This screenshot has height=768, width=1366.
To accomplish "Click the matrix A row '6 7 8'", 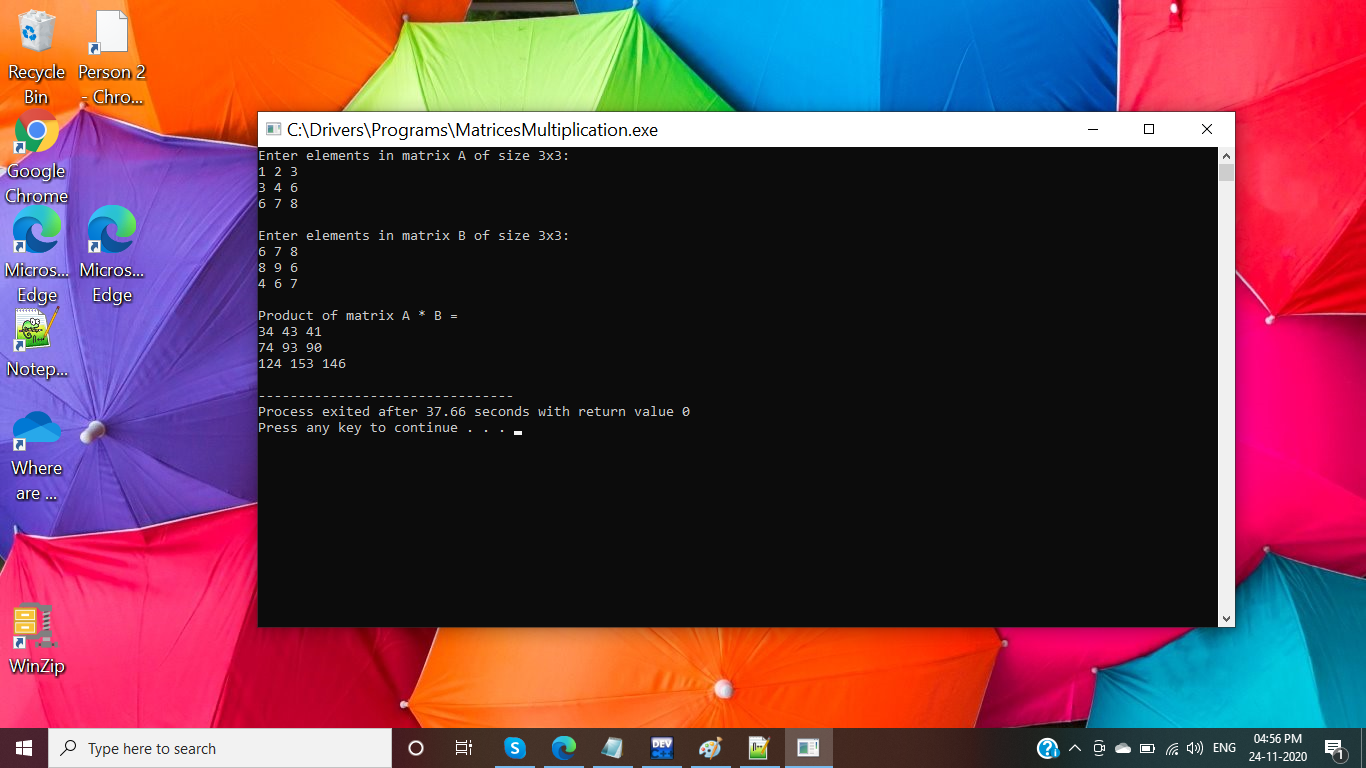I will (278, 204).
